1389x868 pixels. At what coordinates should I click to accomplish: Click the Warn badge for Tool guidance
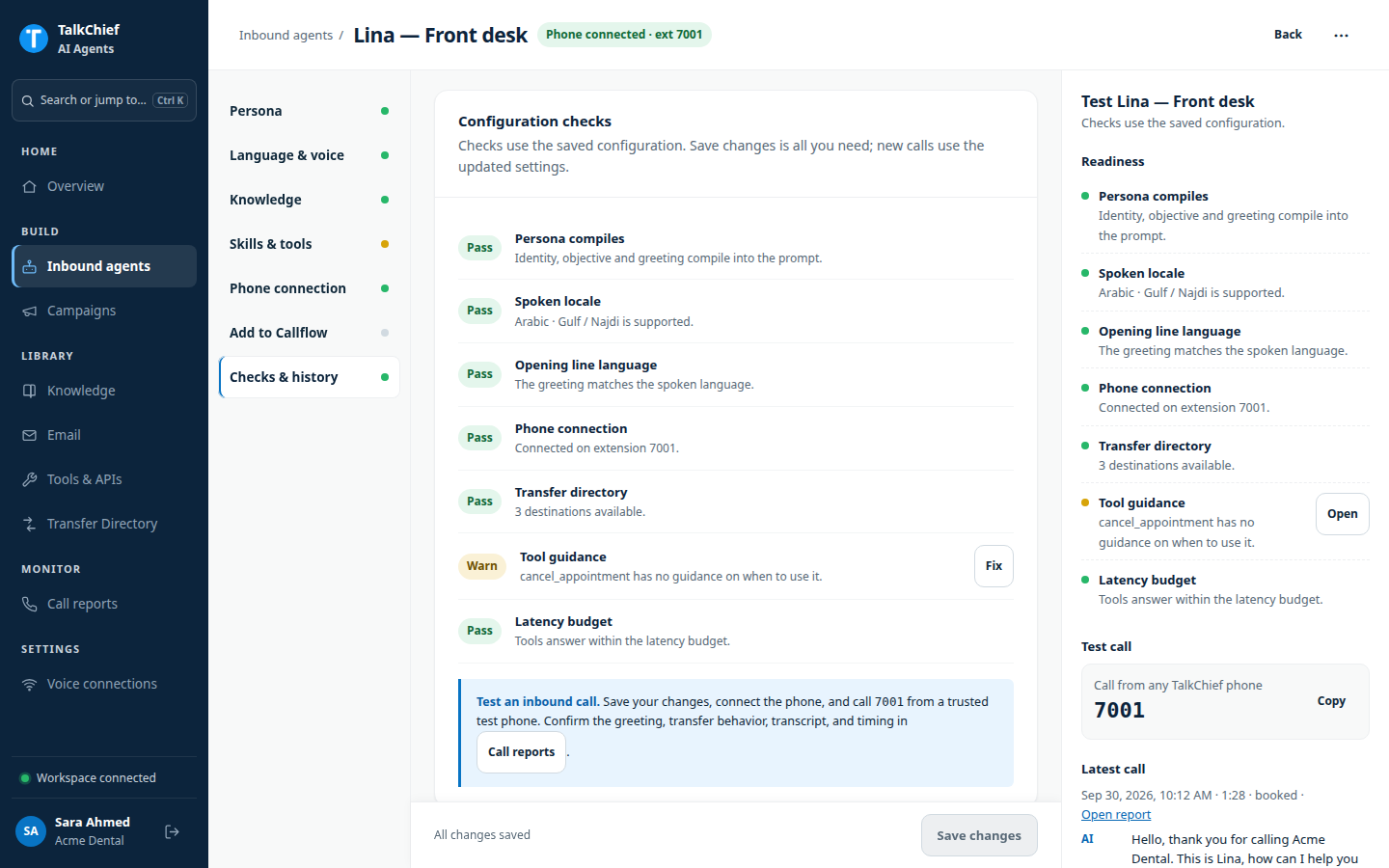pos(482,566)
